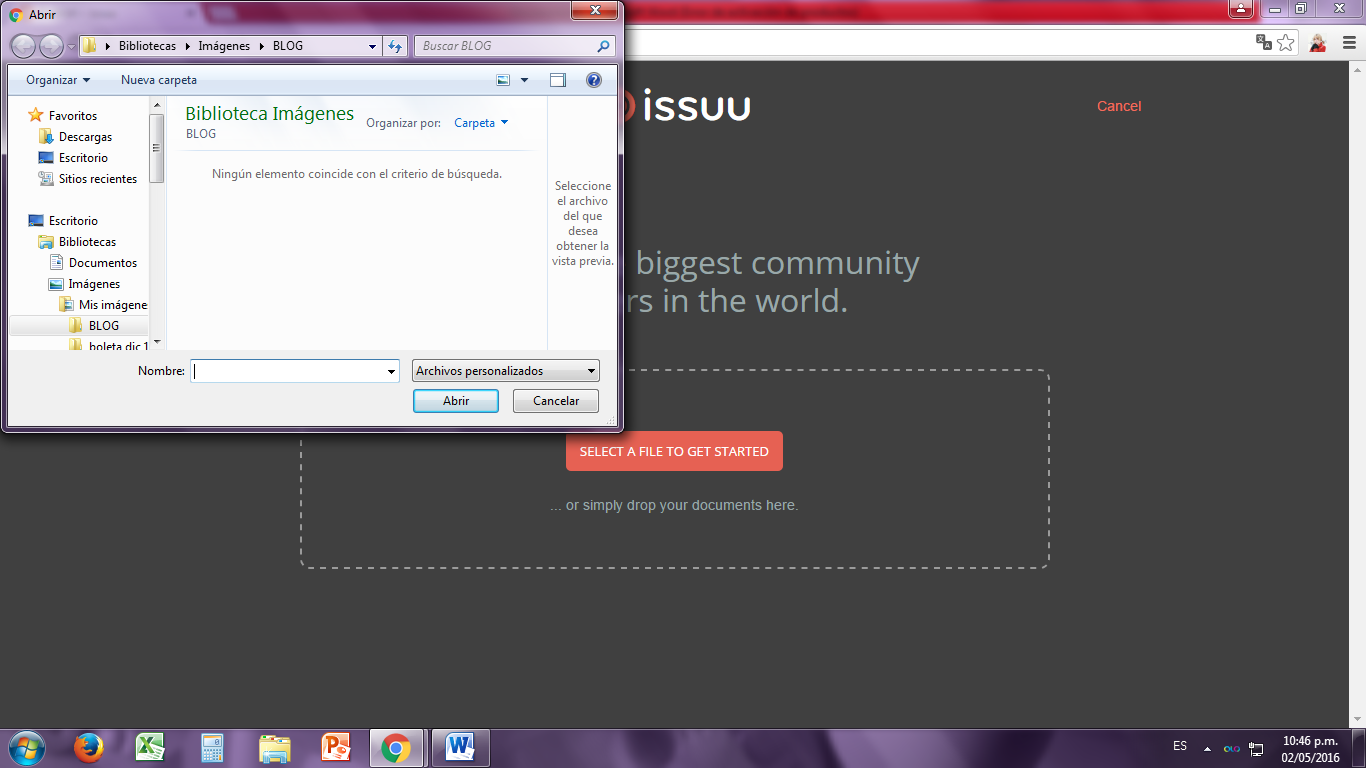Open the Windows Start menu

[25, 748]
